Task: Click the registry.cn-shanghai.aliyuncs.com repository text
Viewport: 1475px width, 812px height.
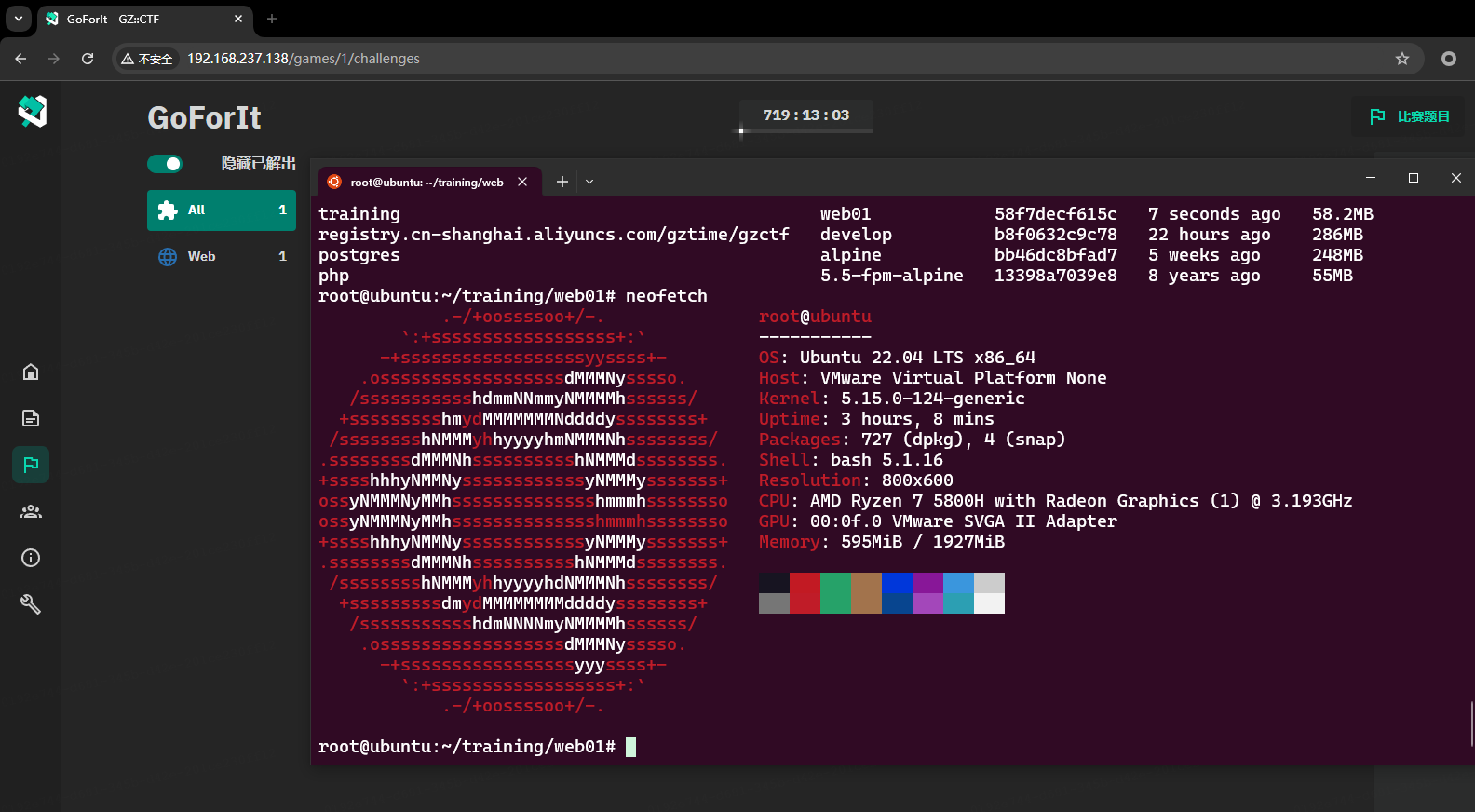Action: coord(553,235)
